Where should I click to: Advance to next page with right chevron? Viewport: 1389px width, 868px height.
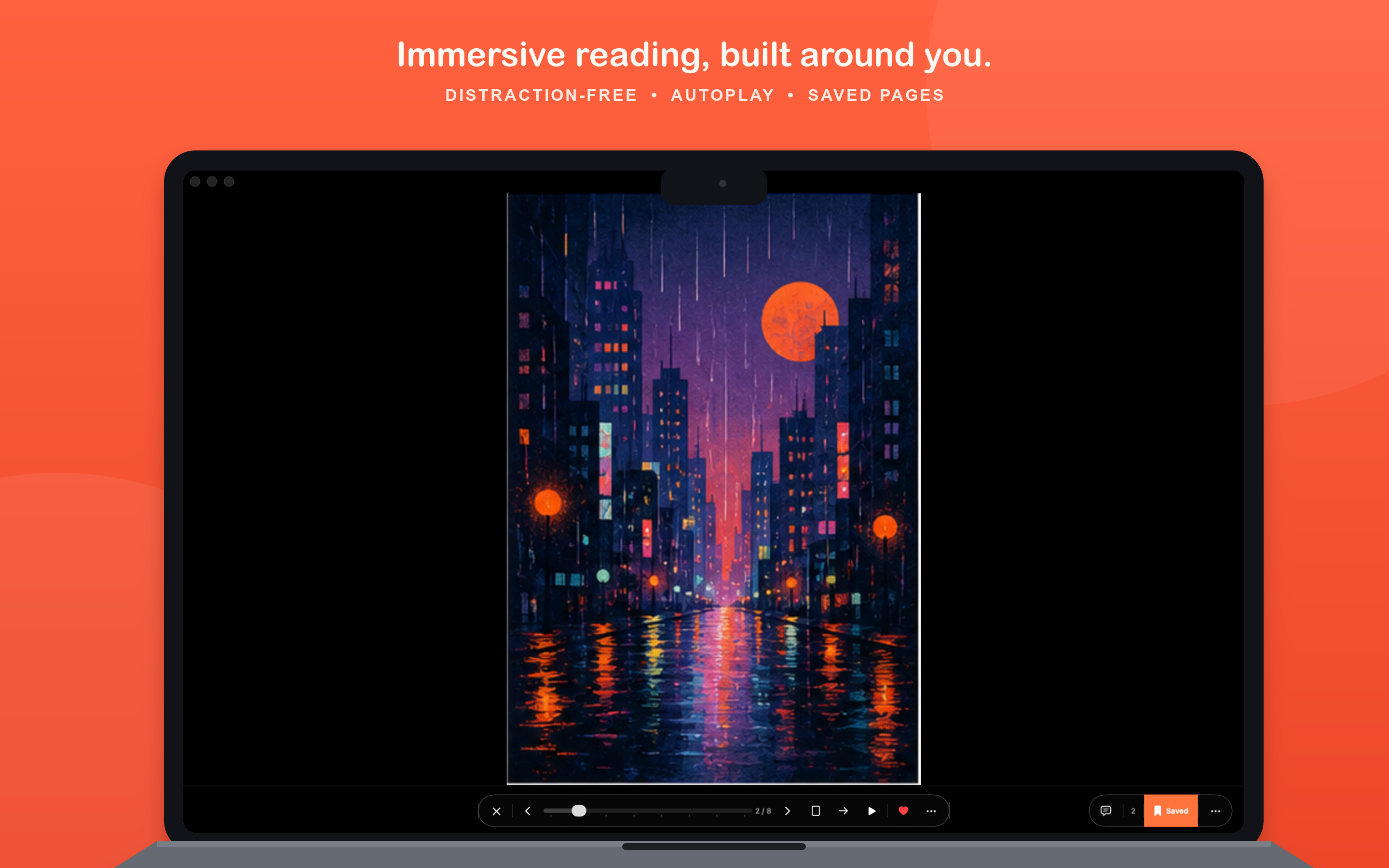tap(788, 811)
